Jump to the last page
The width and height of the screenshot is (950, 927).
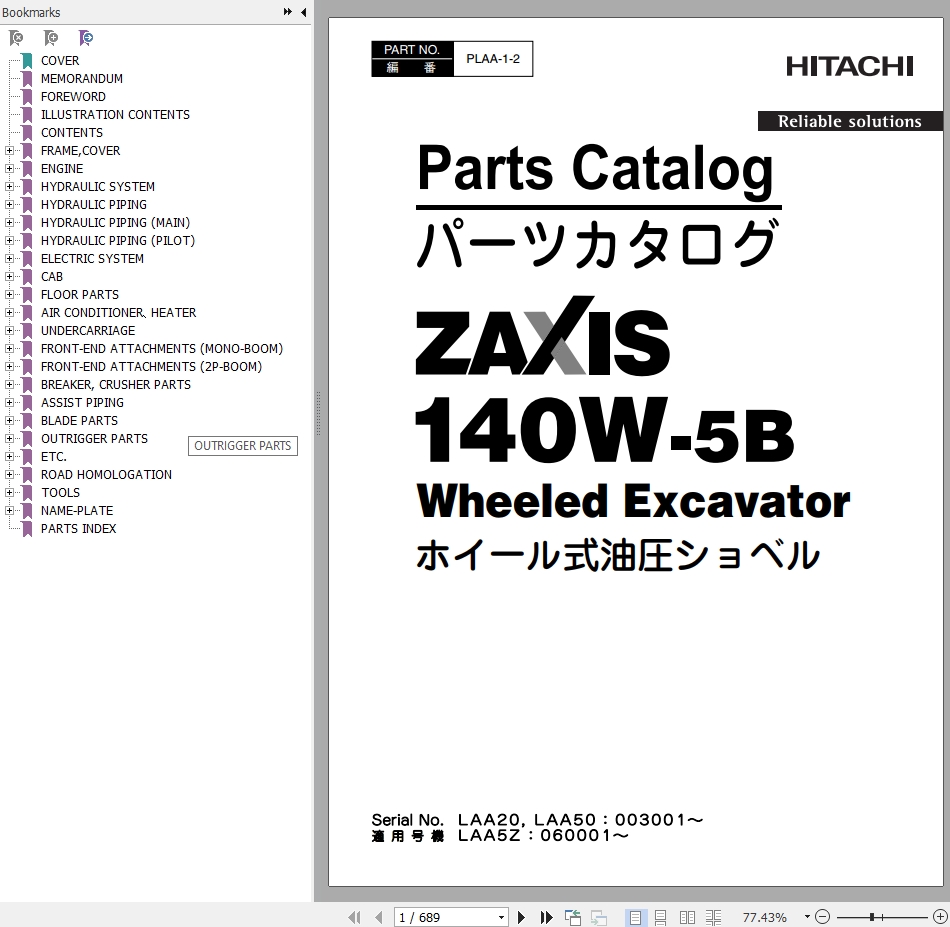coord(546,917)
